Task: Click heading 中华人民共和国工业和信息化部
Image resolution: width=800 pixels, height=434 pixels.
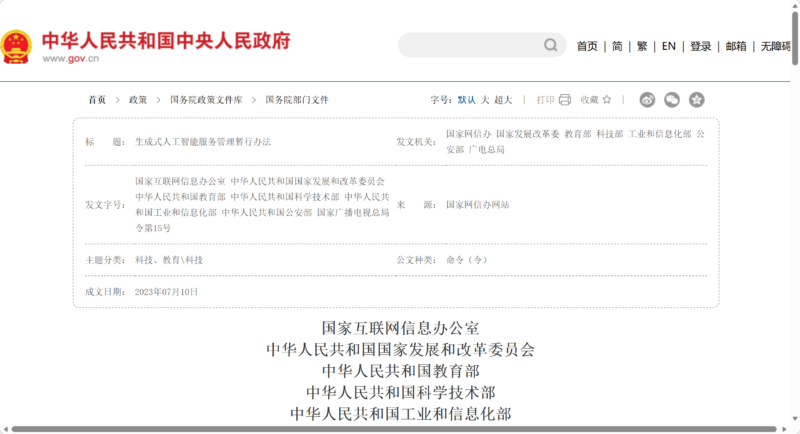Action: point(400,414)
